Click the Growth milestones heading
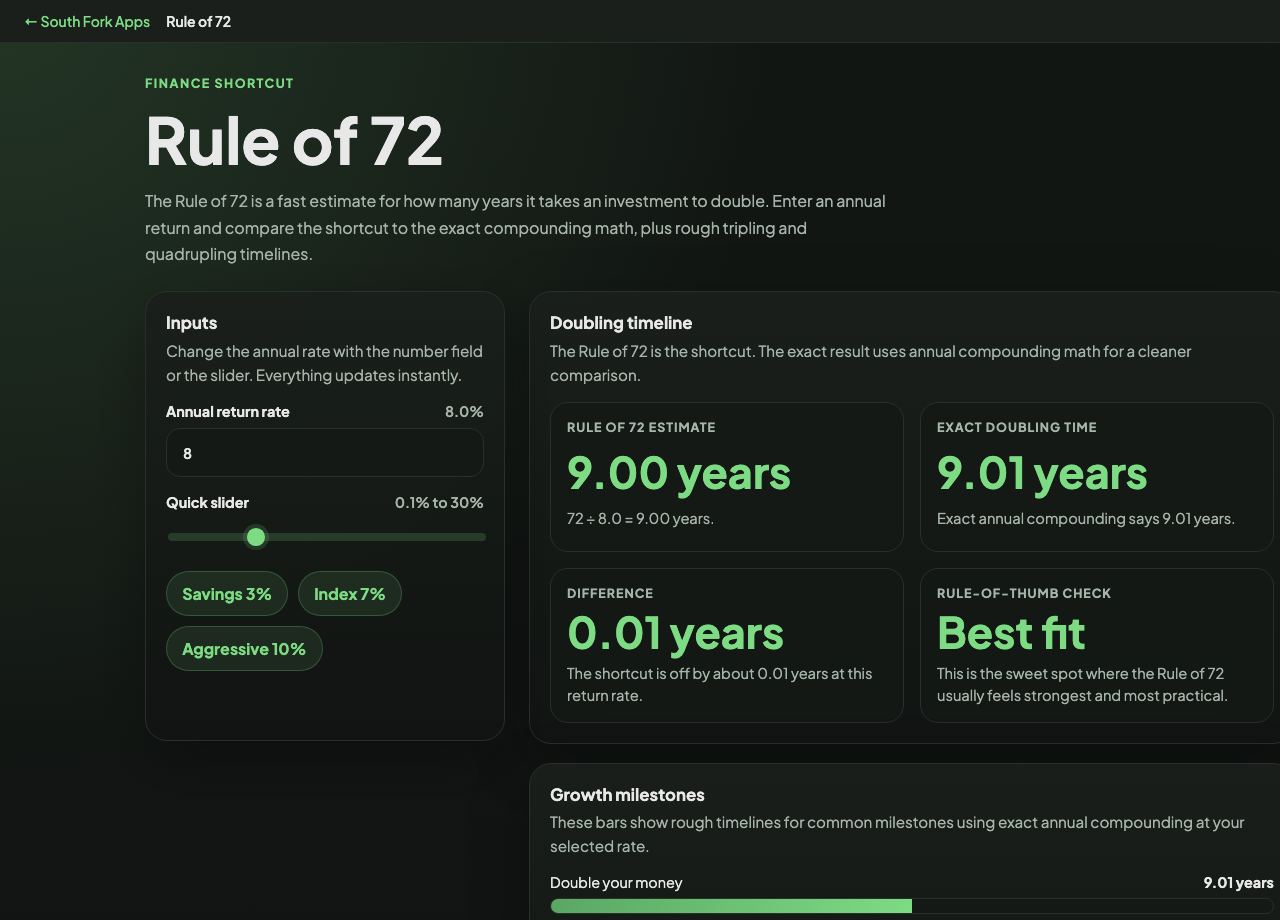The height and width of the screenshot is (920, 1280). click(627, 794)
